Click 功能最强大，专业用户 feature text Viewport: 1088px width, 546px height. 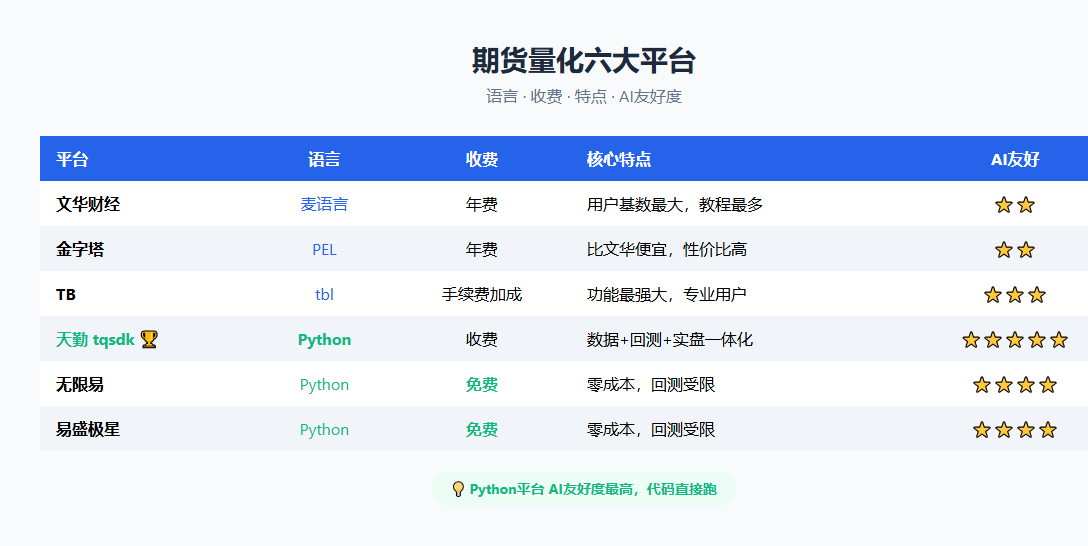click(x=667, y=294)
